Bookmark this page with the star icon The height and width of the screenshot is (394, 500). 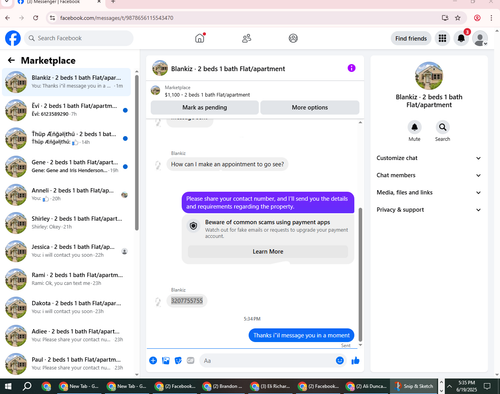pyautogui.click(x=458, y=18)
